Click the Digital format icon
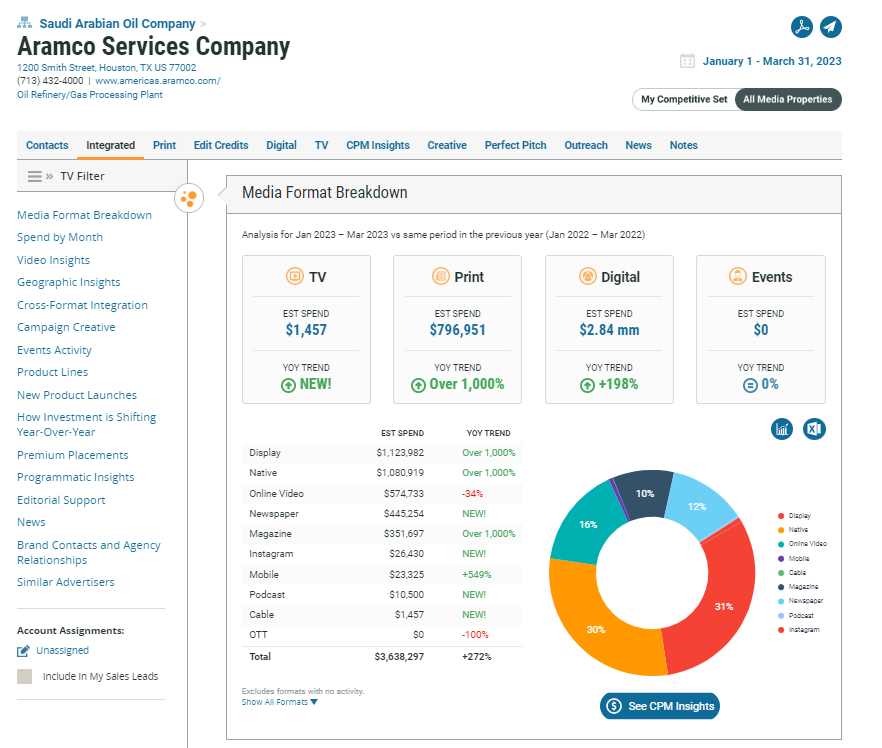 (588, 276)
